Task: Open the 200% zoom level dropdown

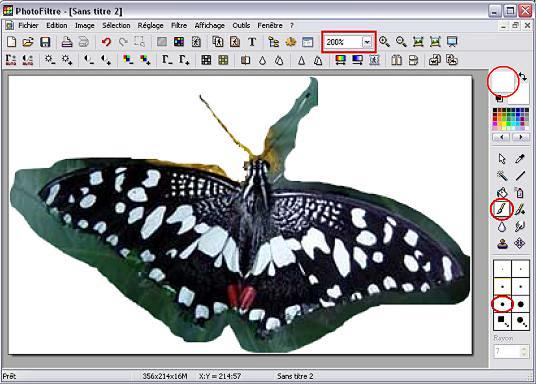Action: click(x=367, y=42)
